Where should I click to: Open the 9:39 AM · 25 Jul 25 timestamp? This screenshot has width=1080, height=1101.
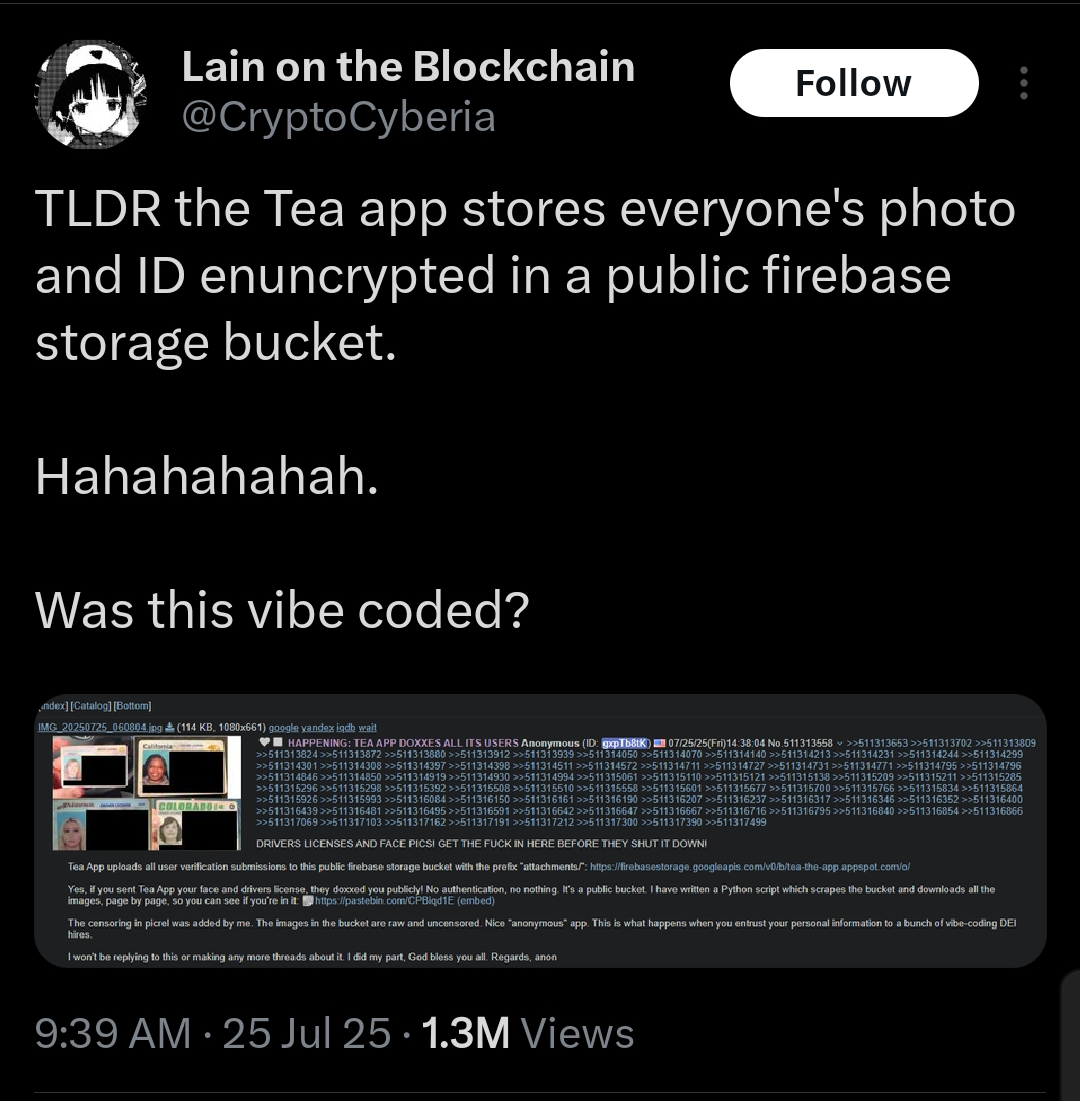[x=213, y=1034]
